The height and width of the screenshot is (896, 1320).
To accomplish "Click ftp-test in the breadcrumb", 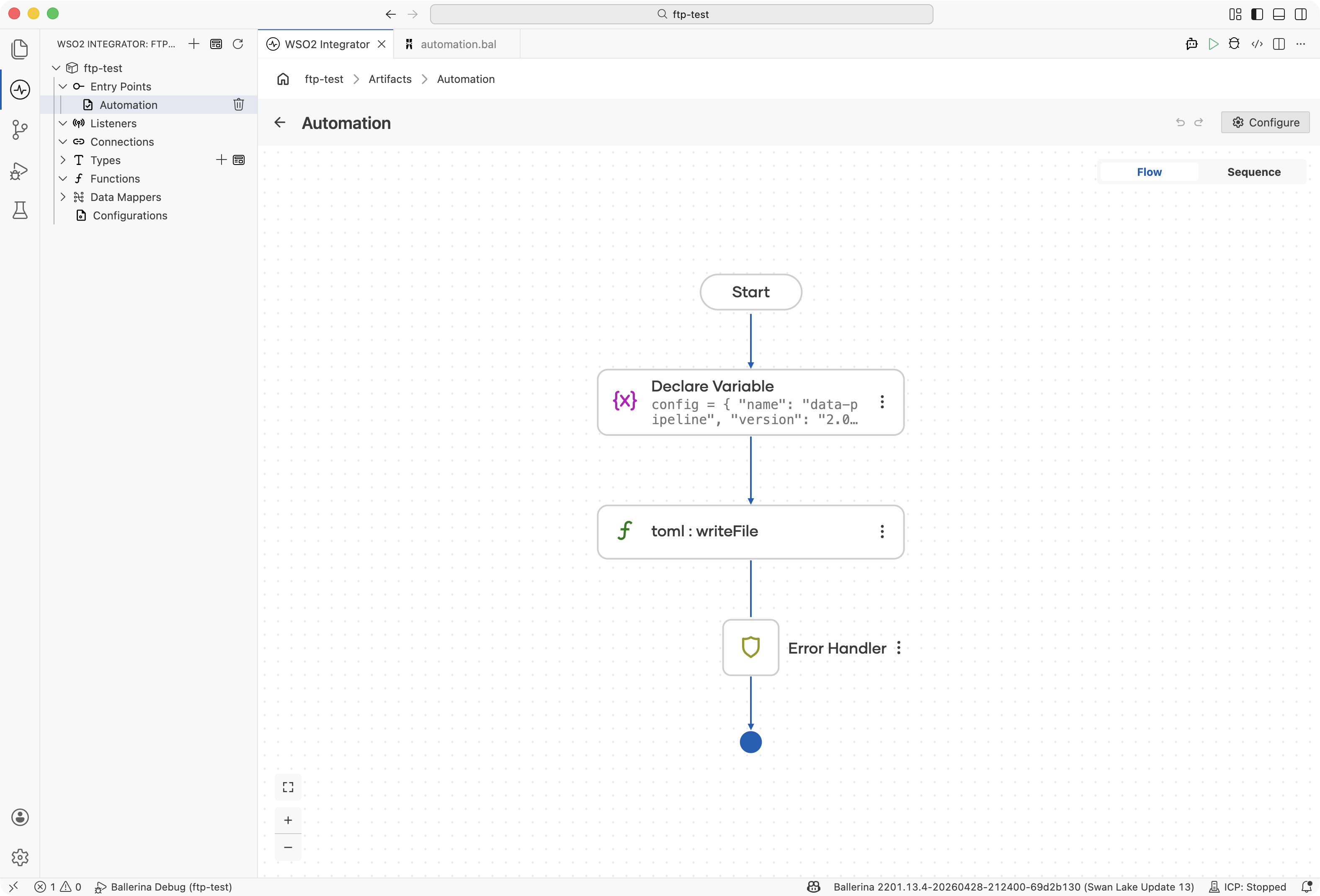I will 324,79.
